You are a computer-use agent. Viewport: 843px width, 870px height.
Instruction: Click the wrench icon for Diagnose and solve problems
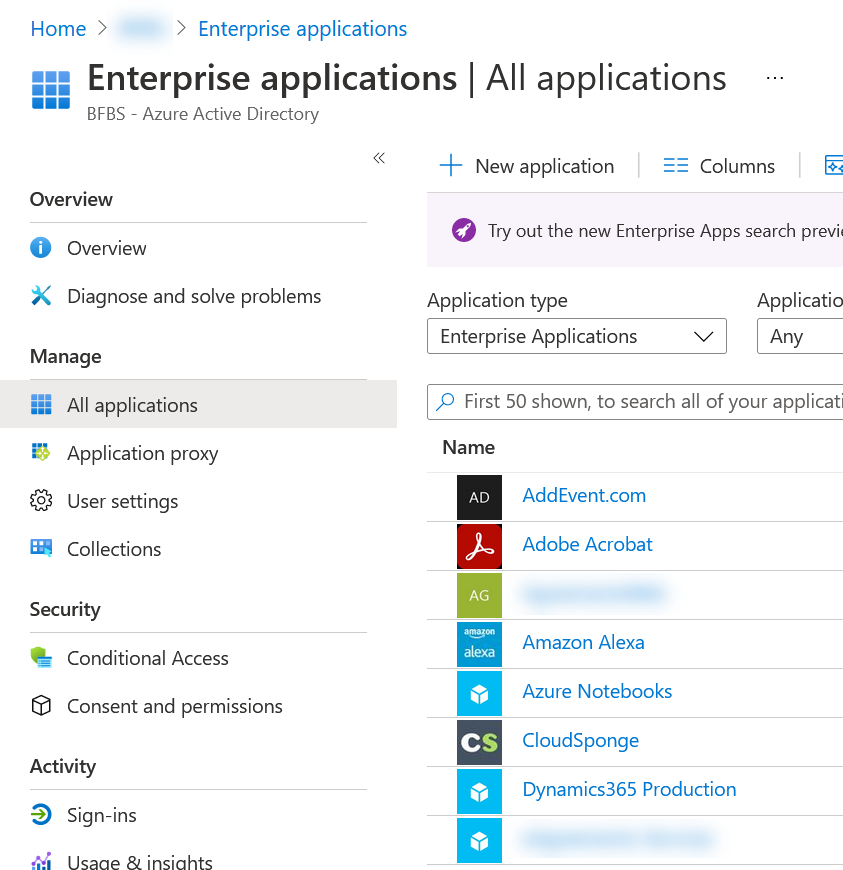pyautogui.click(x=41, y=296)
